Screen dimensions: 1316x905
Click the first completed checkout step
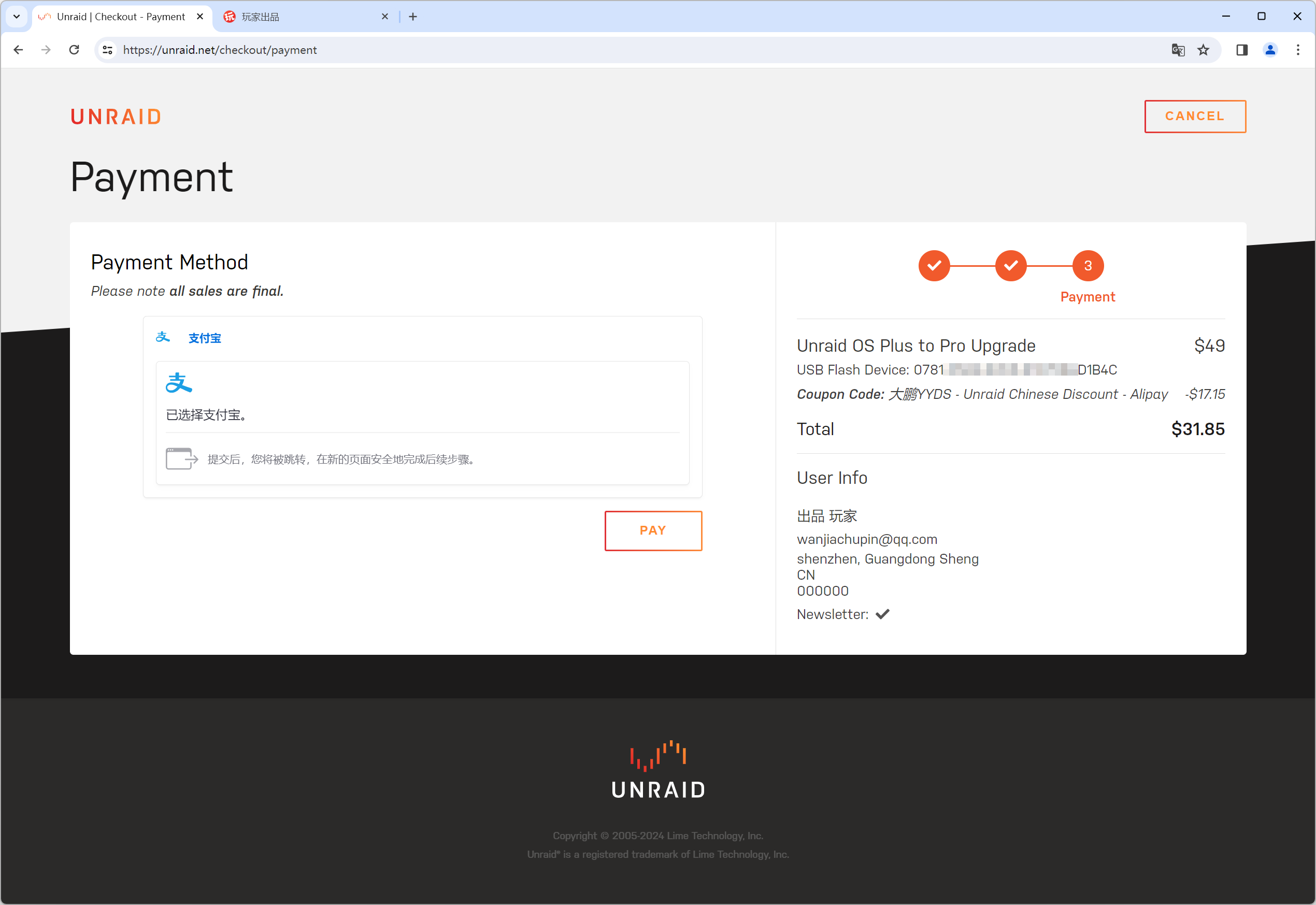[x=934, y=265]
